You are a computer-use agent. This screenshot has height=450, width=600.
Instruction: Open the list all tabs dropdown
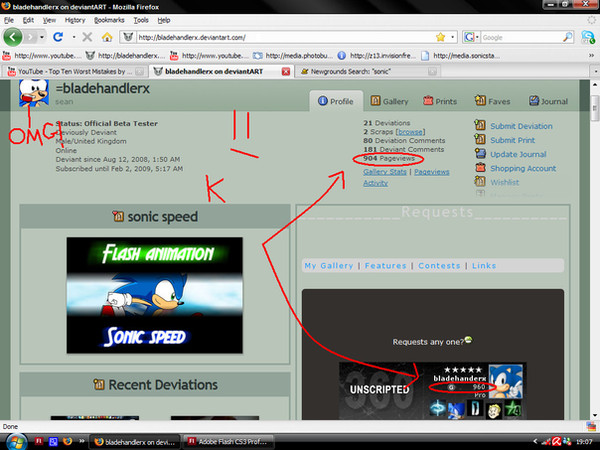(595, 72)
